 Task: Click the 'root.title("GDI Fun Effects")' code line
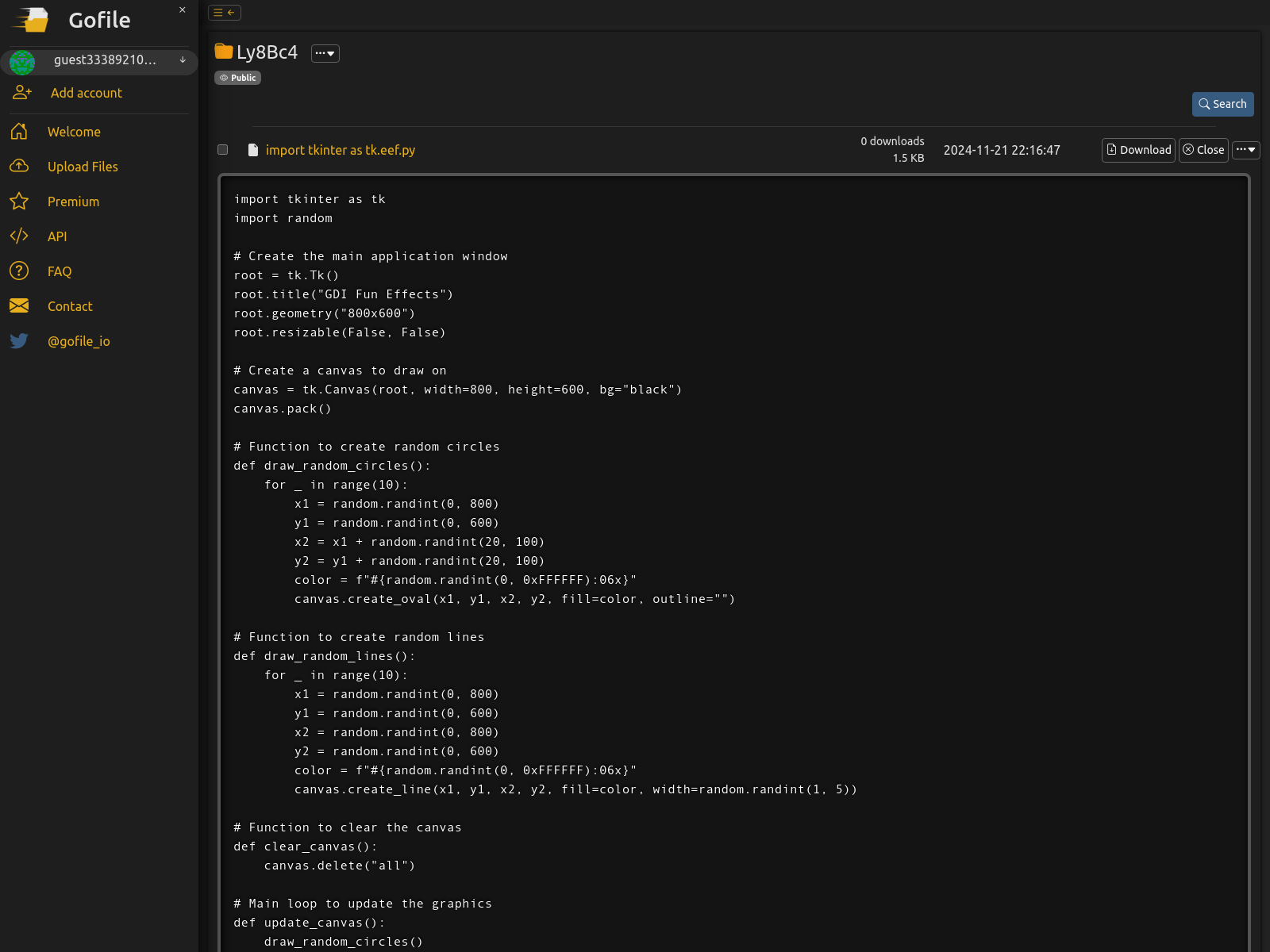(344, 294)
